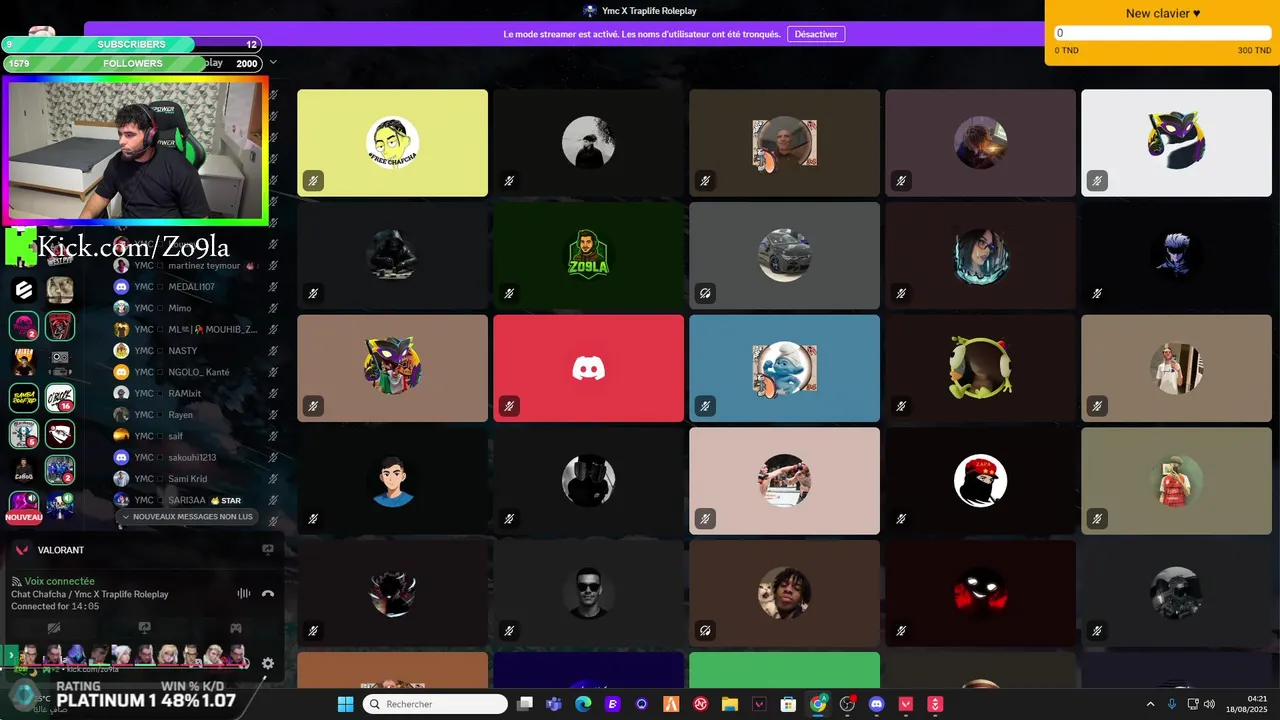Click the white tile with masked bird avatar
Viewport: 1280px width, 720px height.
tap(1176, 143)
